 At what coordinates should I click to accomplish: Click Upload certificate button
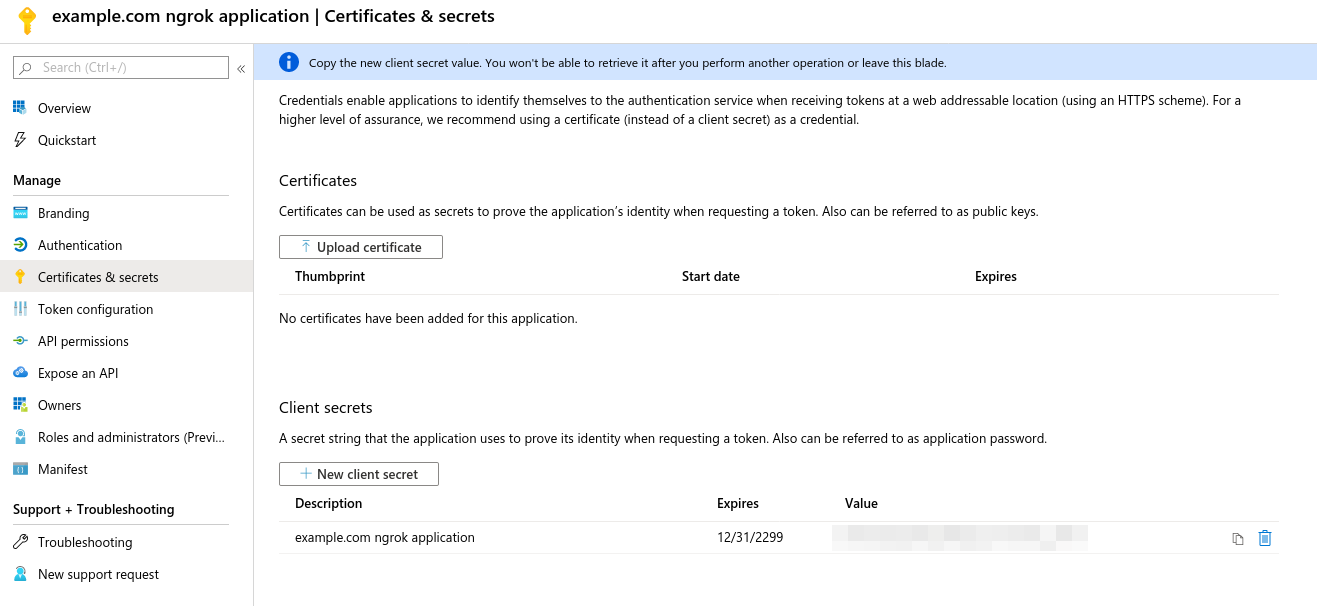click(361, 247)
